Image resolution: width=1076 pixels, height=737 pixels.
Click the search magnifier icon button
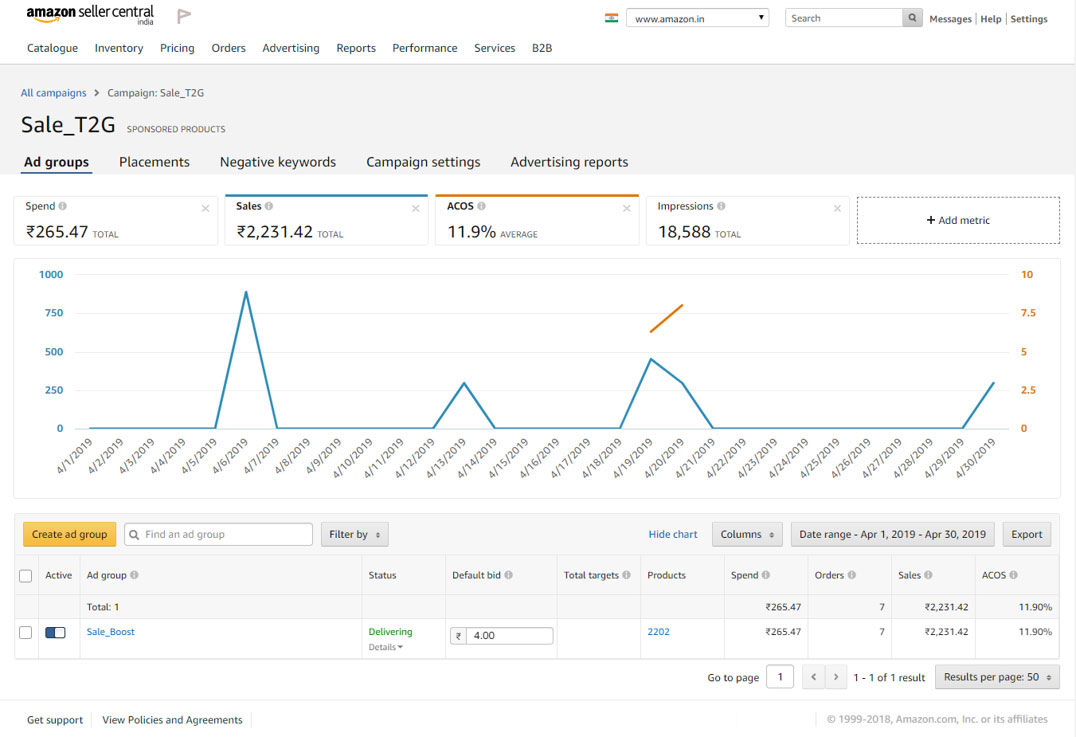point(912,18)
